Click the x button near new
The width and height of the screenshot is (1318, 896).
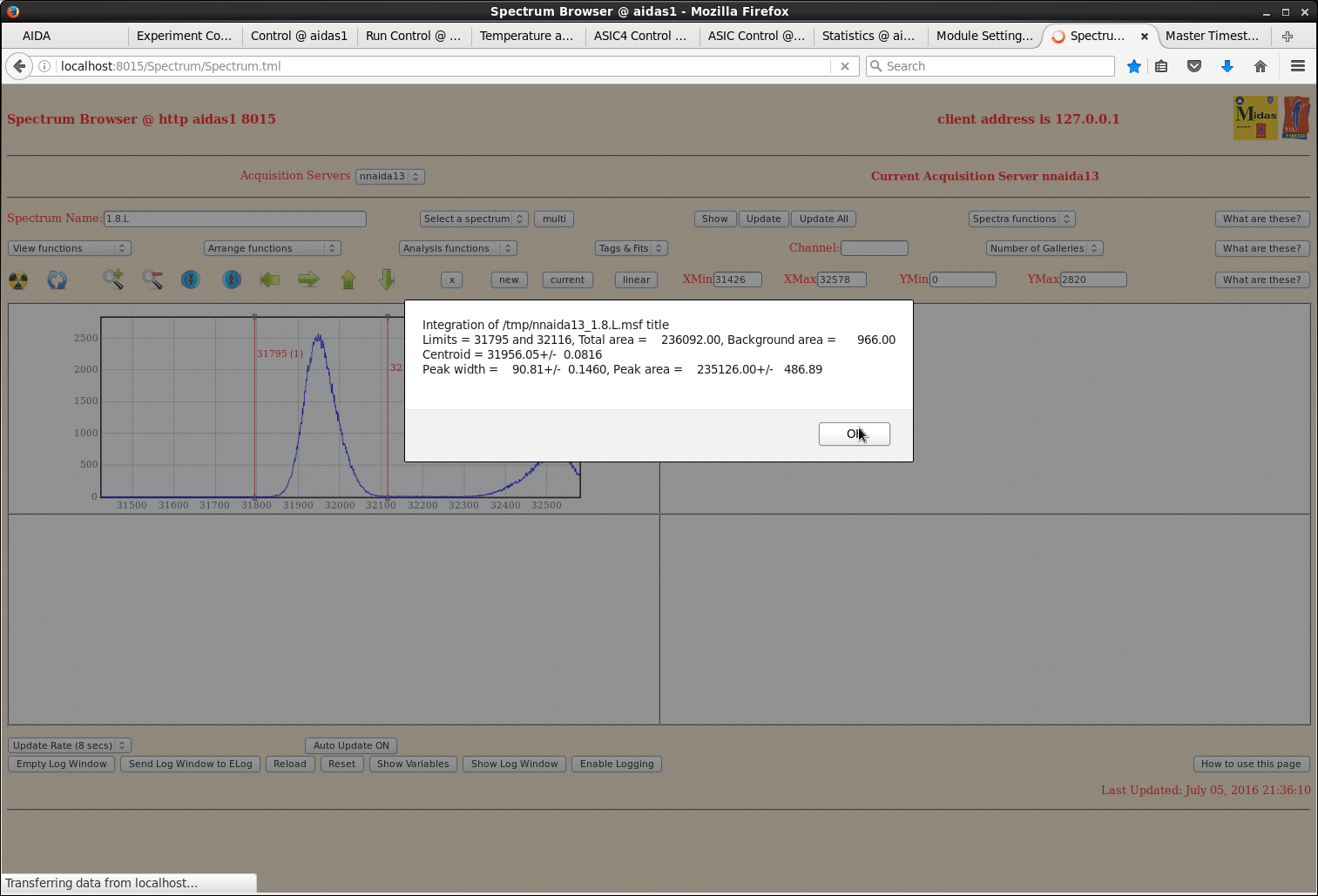click(x=452, y=280)
